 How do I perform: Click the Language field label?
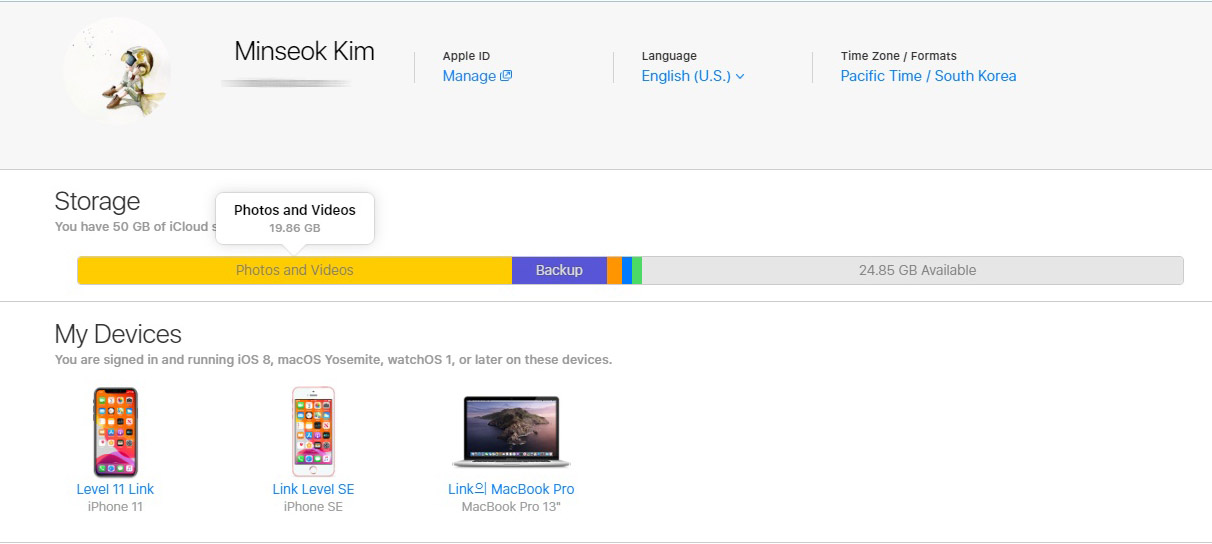coord(669,56)
